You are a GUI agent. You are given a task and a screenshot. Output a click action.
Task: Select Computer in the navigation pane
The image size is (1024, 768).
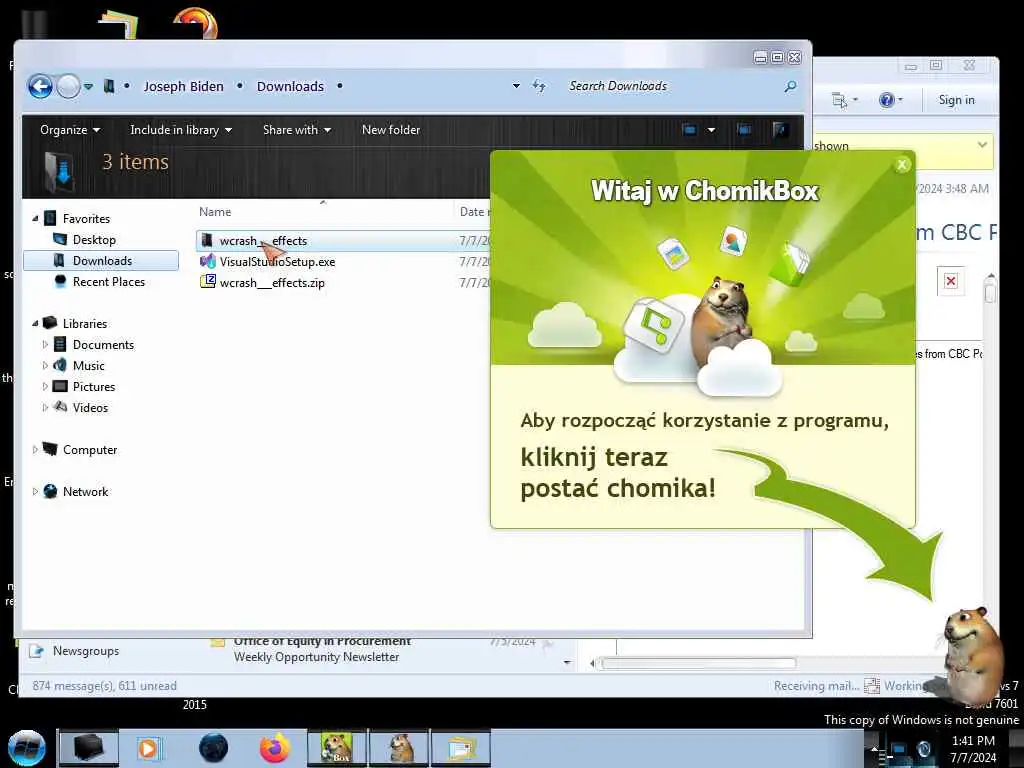[x=89, y=449]
